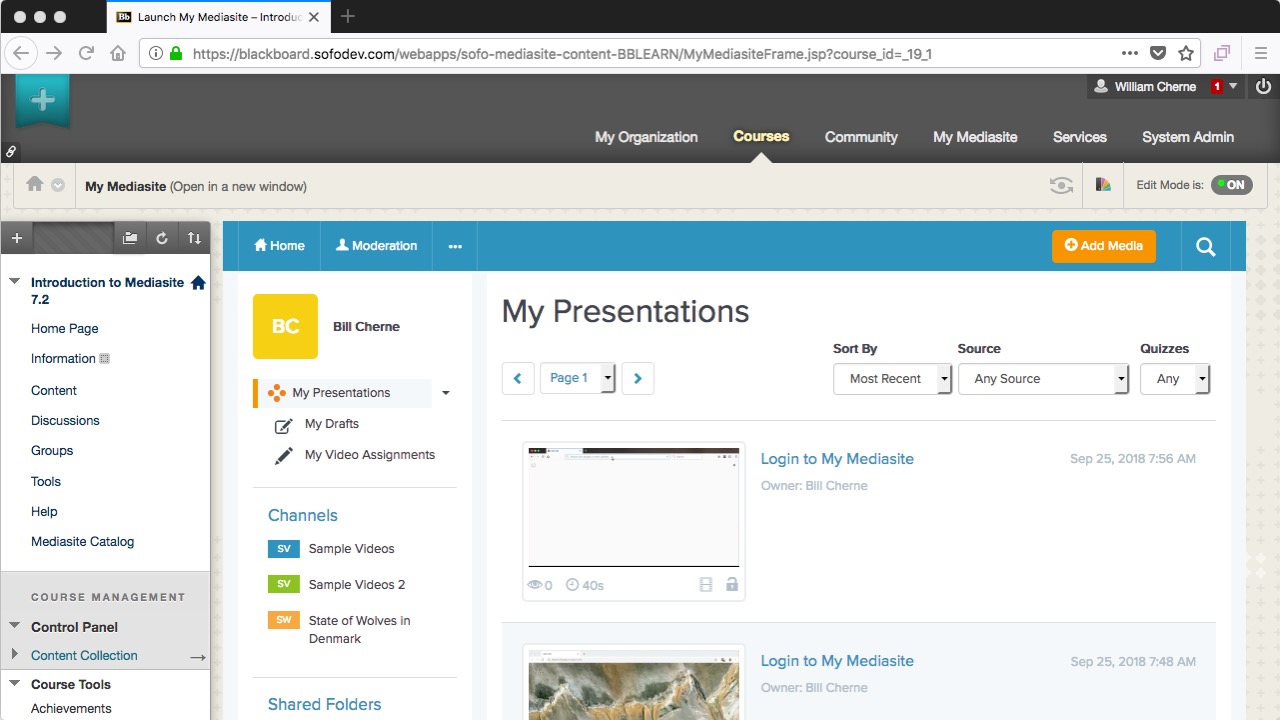Expand the My Presentations caret
This screenshot has height=720, width=1280.
coord(446,393)
